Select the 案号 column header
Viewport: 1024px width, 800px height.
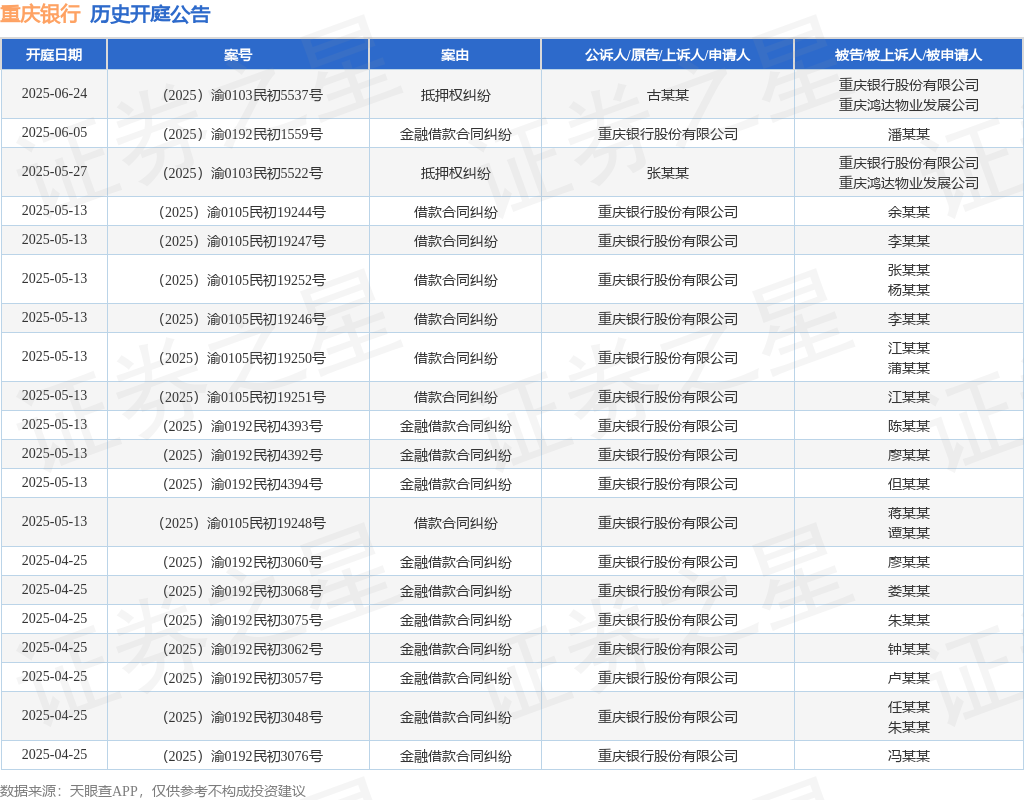(238, 55)
